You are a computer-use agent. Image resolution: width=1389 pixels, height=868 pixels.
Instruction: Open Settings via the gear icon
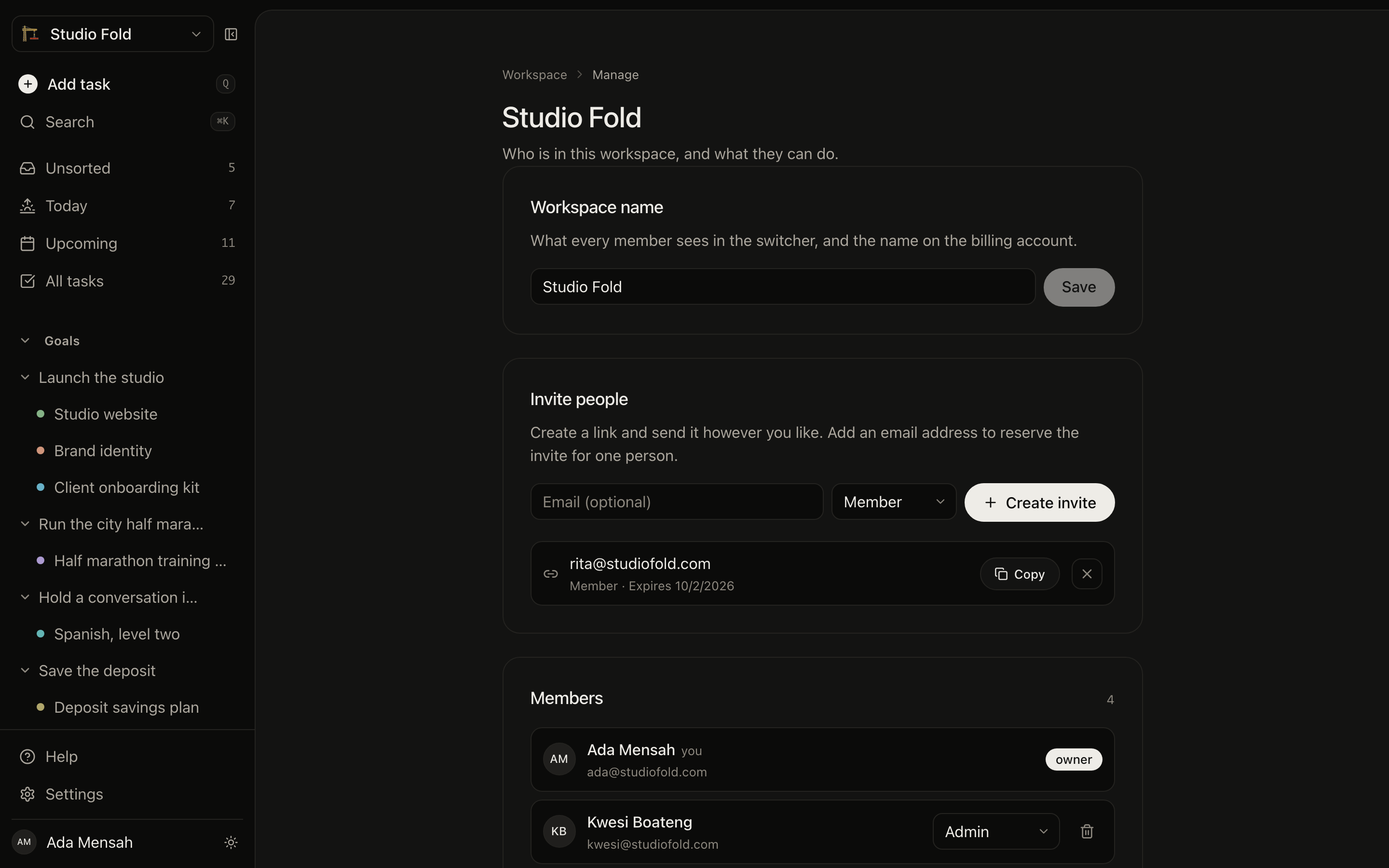point(27,795)
